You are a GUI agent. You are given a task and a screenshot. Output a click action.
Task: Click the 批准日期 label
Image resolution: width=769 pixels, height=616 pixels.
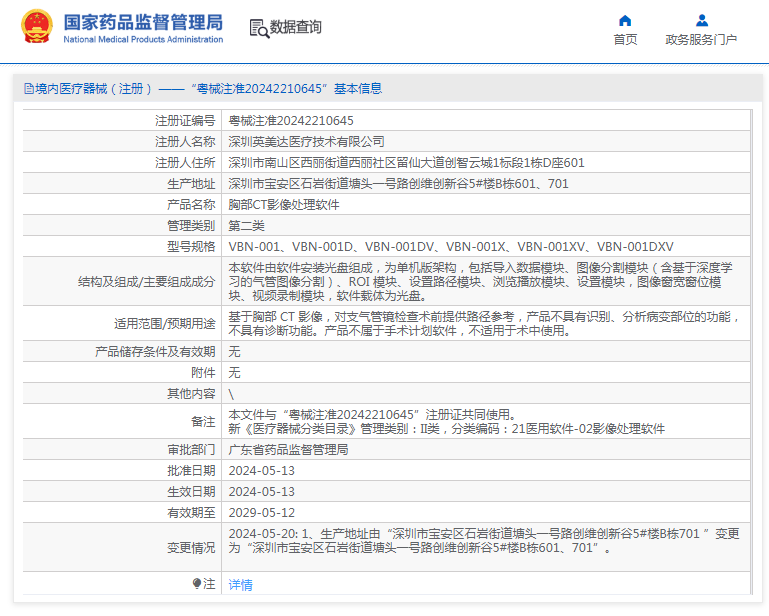191,471
